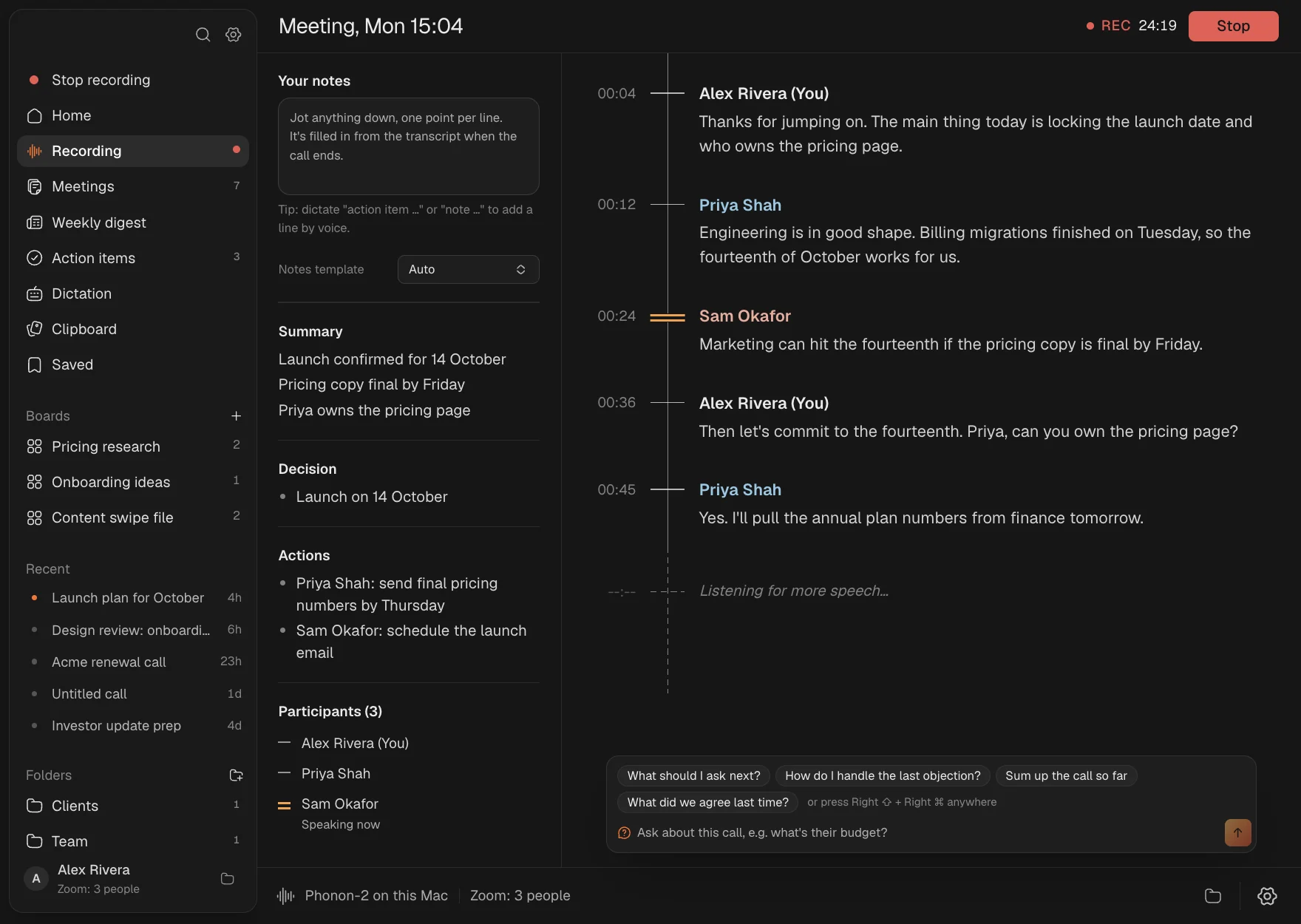Click the Phonon-2 waveform icon in status bar
Viewport: 1301px width, 924px height.
(286, 896)
